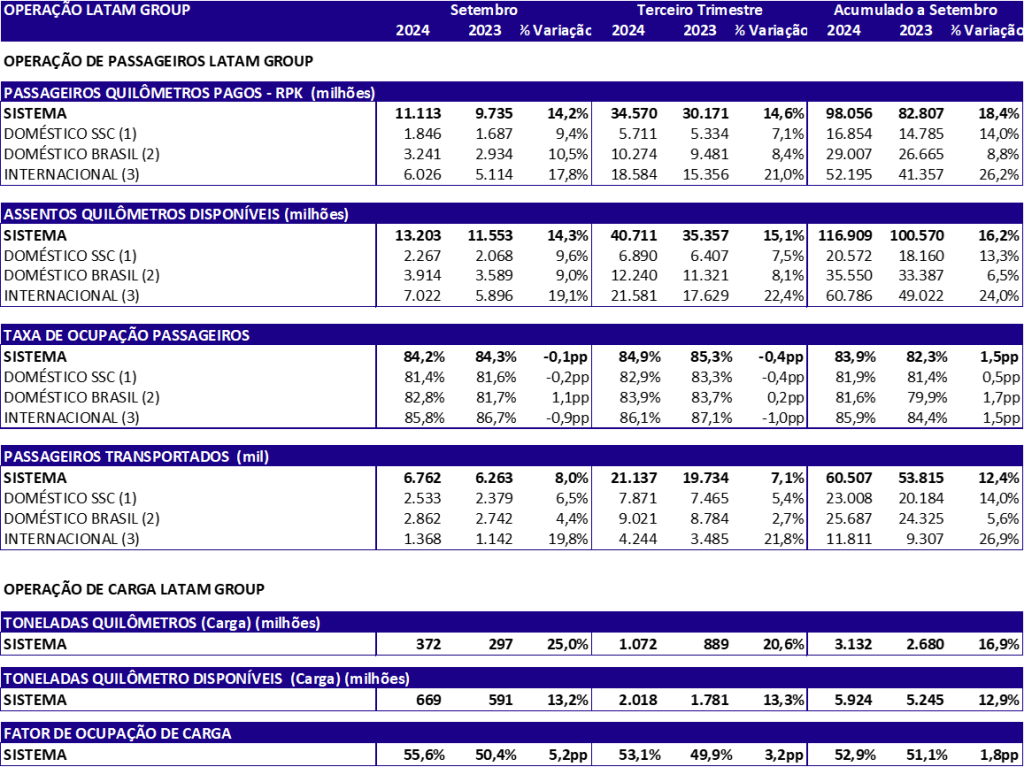Select the FATOR DE OCUPAÇÃO DE CARGA header

click(x=118, y=734)
